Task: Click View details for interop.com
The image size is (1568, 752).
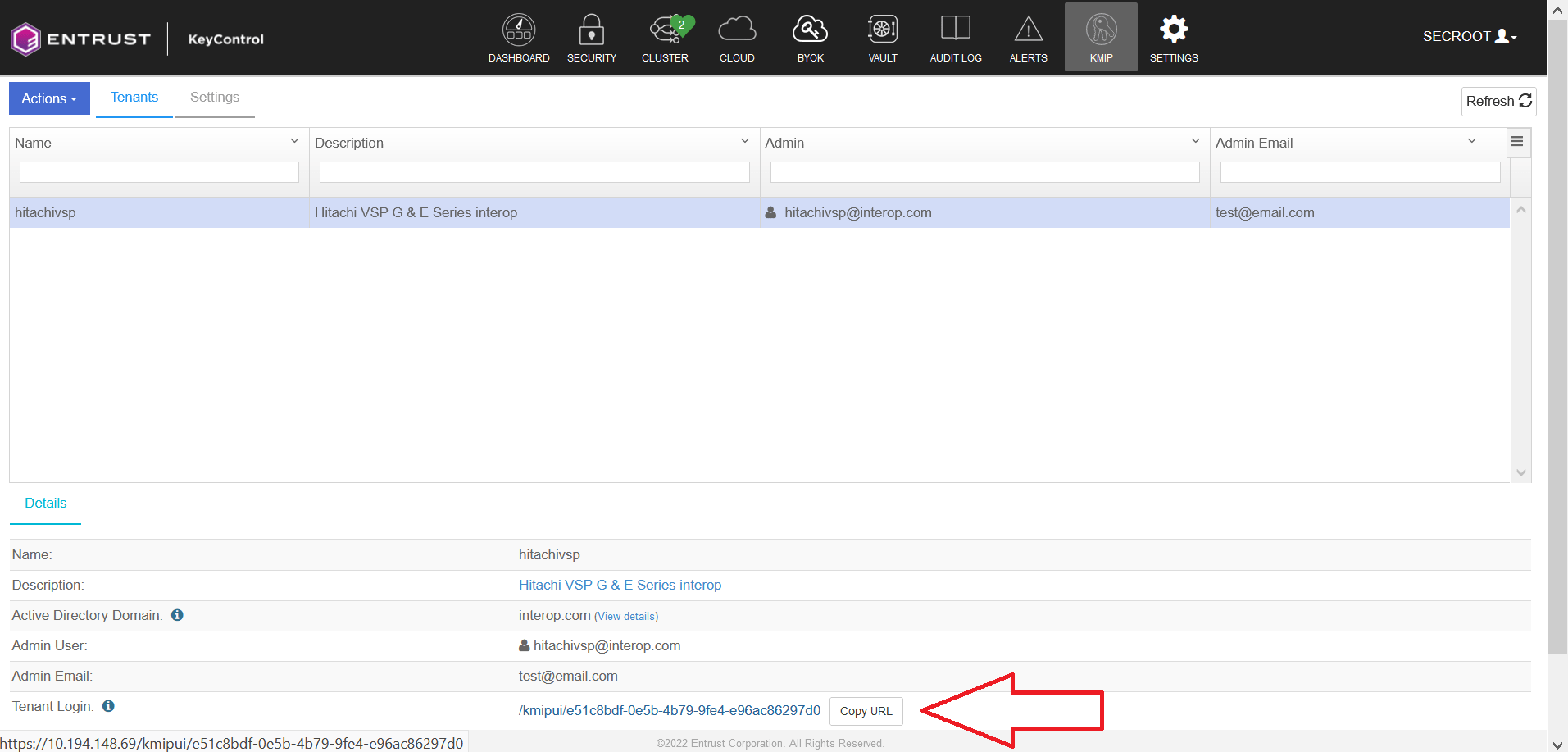Action: (x=626, y=617)
